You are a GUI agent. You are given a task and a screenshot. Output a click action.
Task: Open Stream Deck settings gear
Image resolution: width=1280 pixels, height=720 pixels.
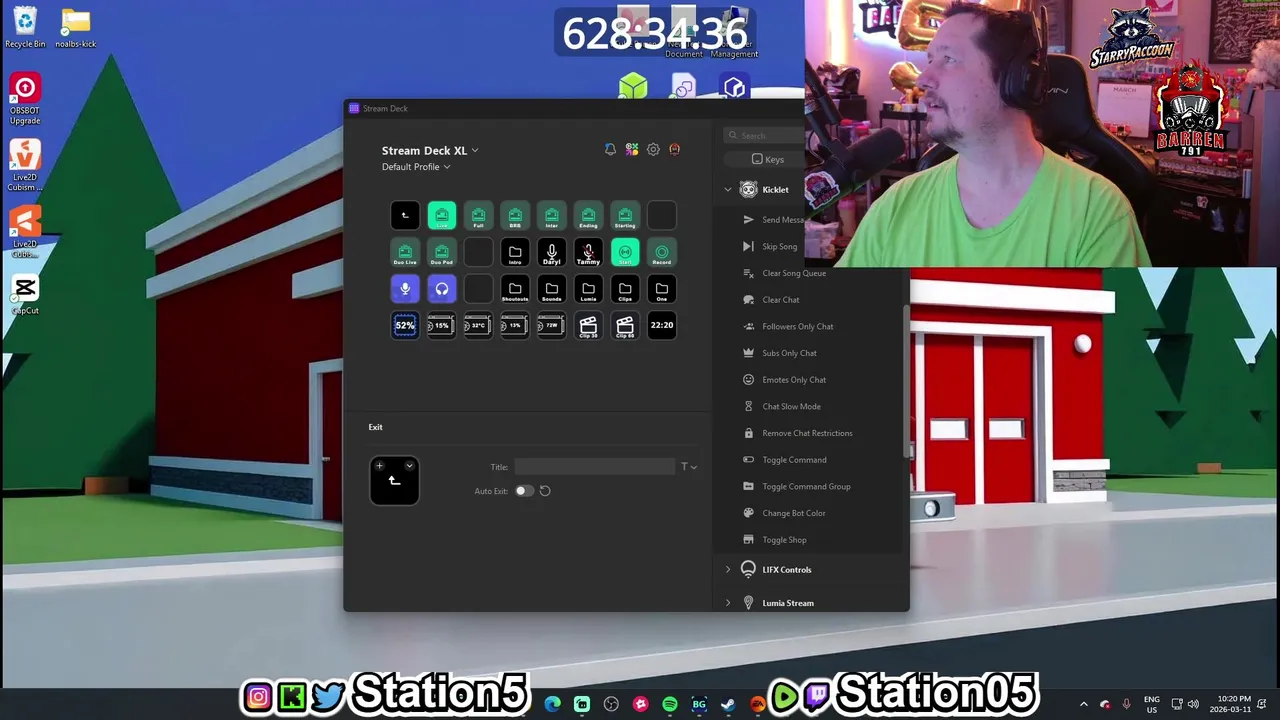653,149
